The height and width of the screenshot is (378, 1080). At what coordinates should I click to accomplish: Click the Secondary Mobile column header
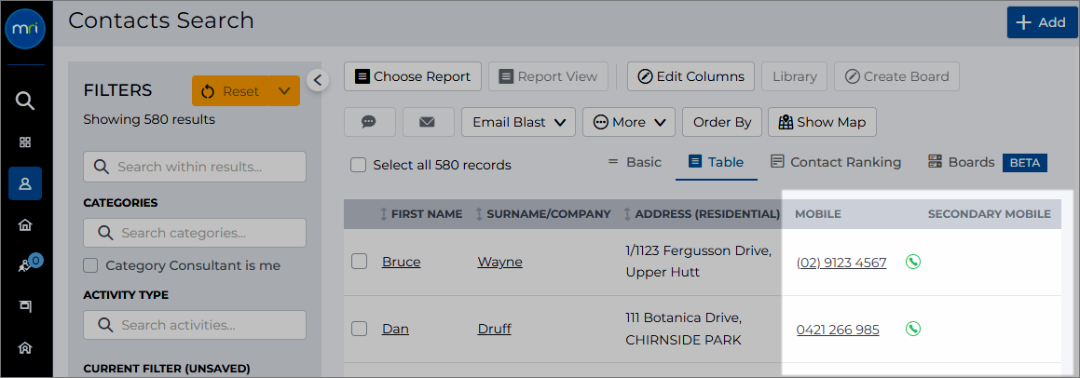(989, 214)
